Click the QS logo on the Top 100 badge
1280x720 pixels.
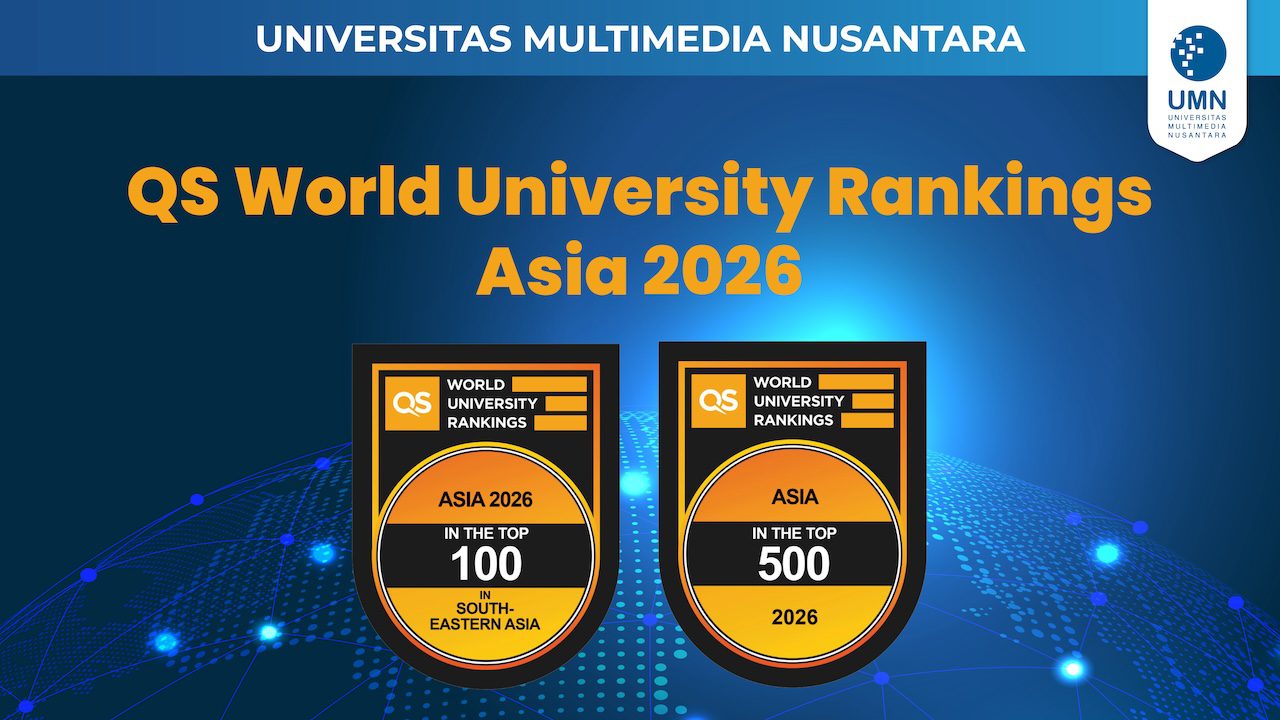click(412, 402)
